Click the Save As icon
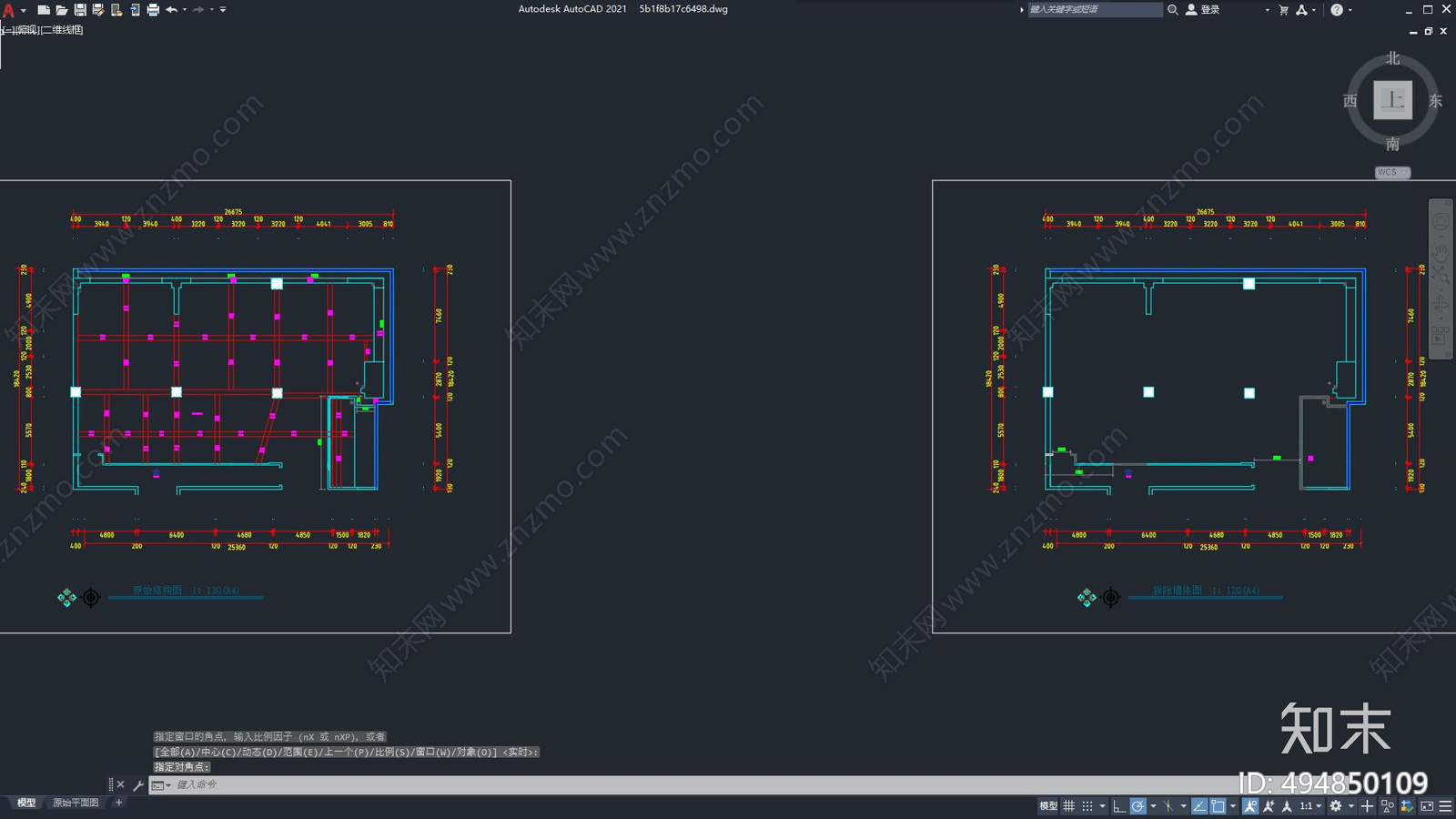1456x819 pixels. [x=98, y=10]
